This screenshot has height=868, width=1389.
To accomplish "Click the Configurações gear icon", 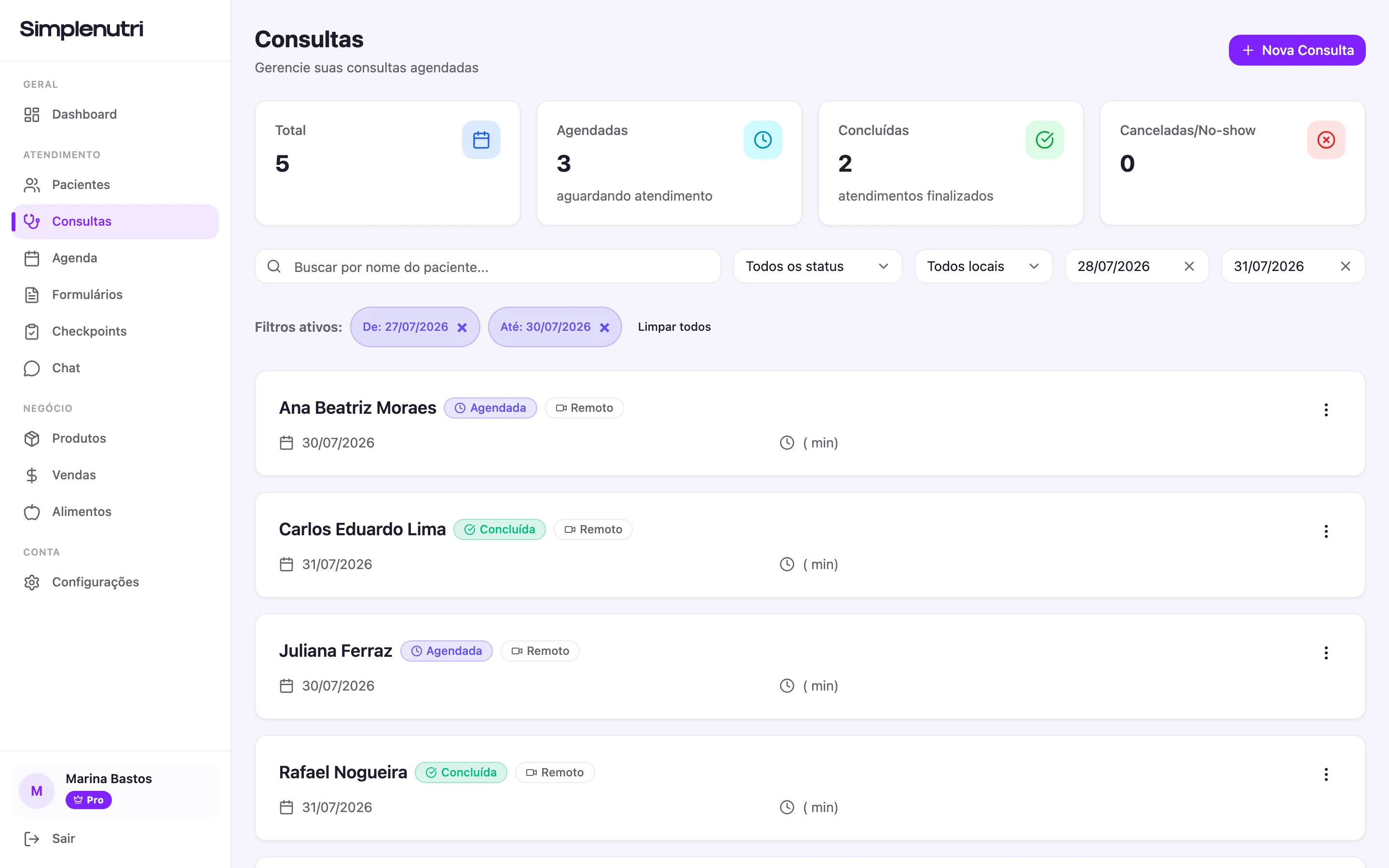I will pos(31,582).
